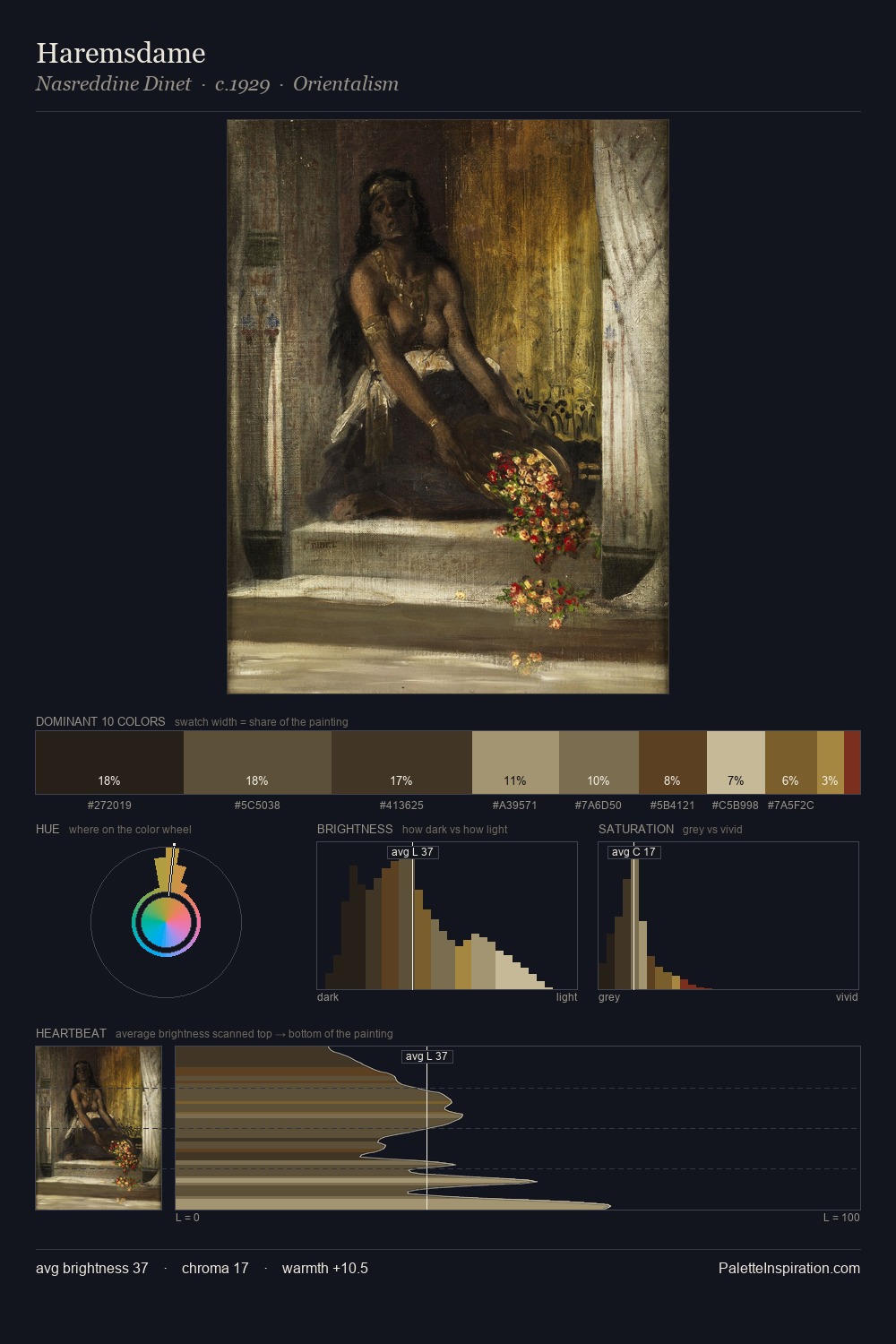896x1344 pixels.
Task: Click the '#C5B998' hex code label
Action: tap(736, 806)
